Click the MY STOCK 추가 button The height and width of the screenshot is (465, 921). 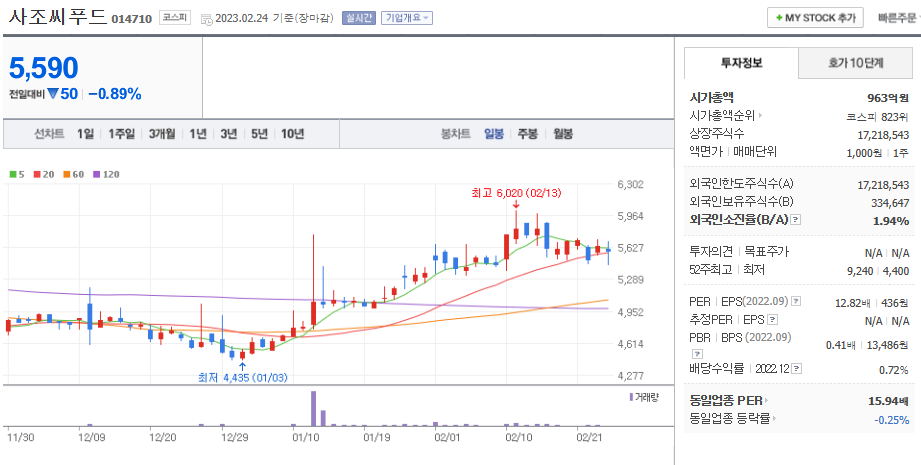[x=815, y=18]
